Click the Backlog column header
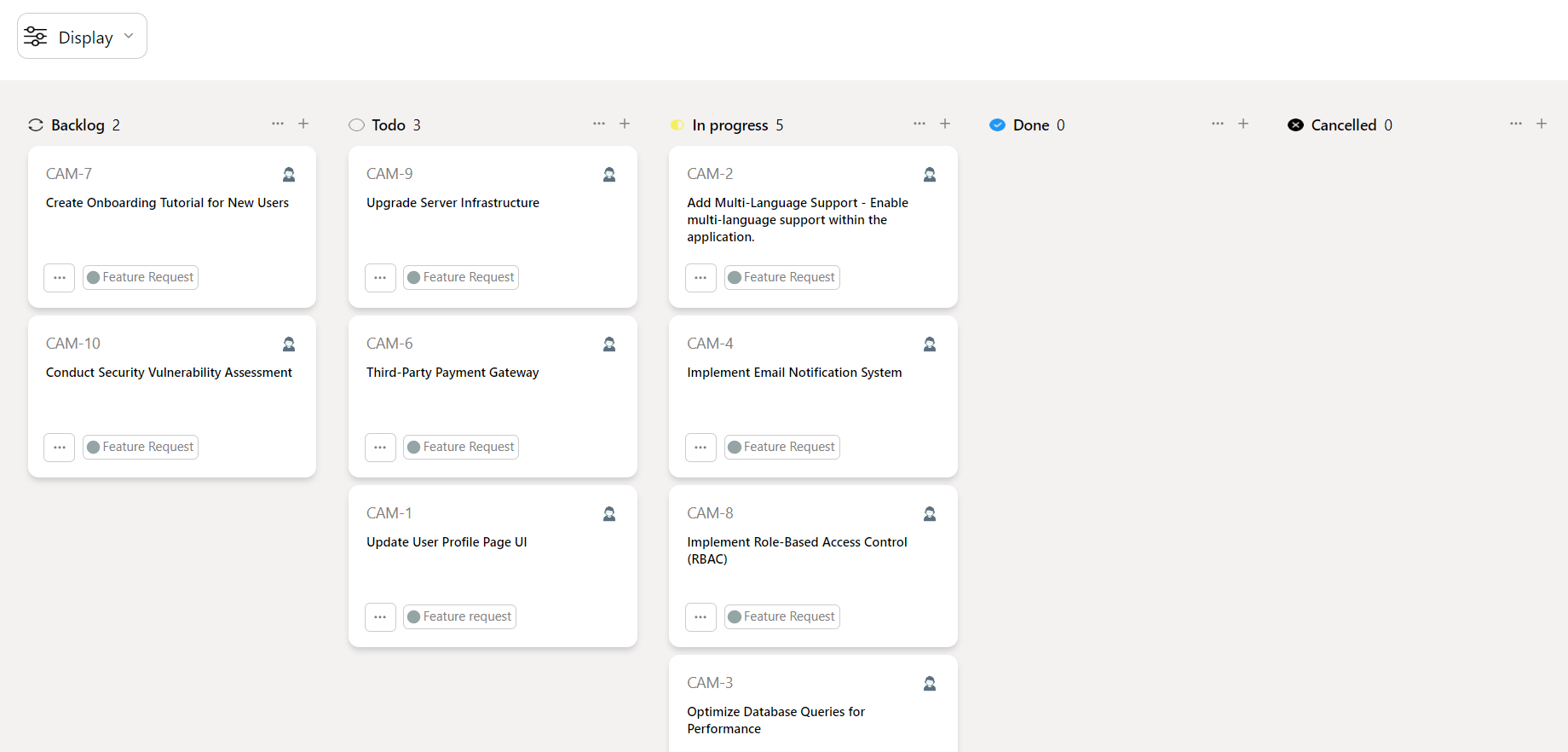This screenshot has height=752, width=1568. [78, 125]
